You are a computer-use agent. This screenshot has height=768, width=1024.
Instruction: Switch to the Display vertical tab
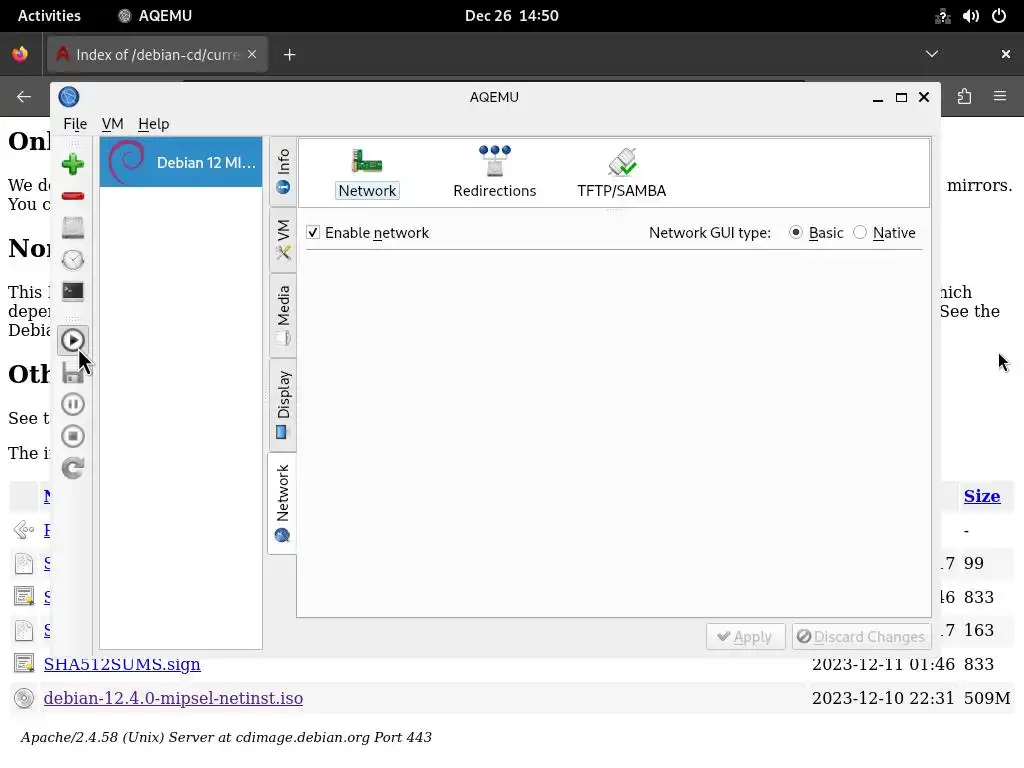pyautogui.click(x=283, y=404)
